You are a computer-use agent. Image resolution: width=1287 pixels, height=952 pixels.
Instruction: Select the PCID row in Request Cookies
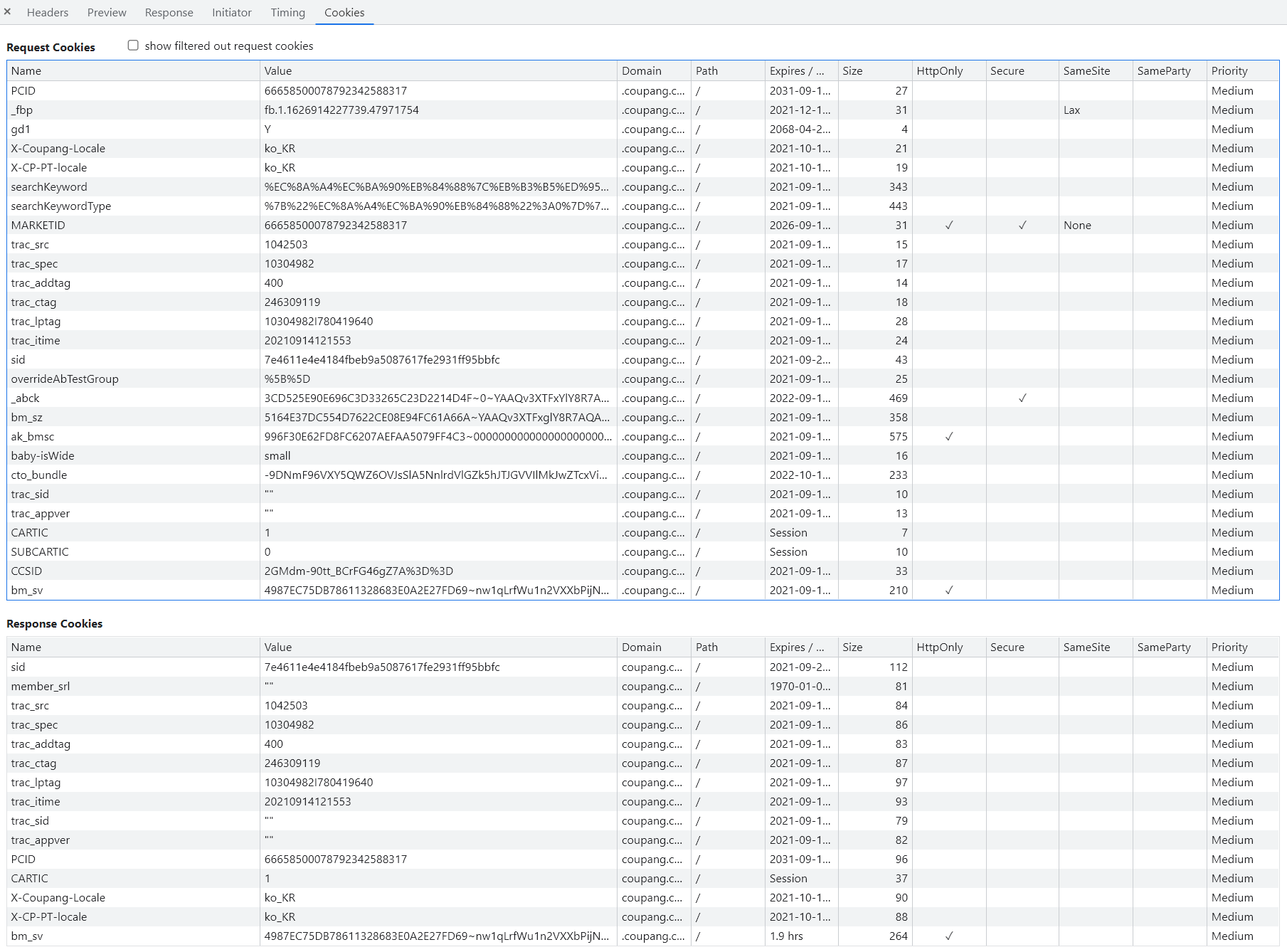(x=643, y=91)
